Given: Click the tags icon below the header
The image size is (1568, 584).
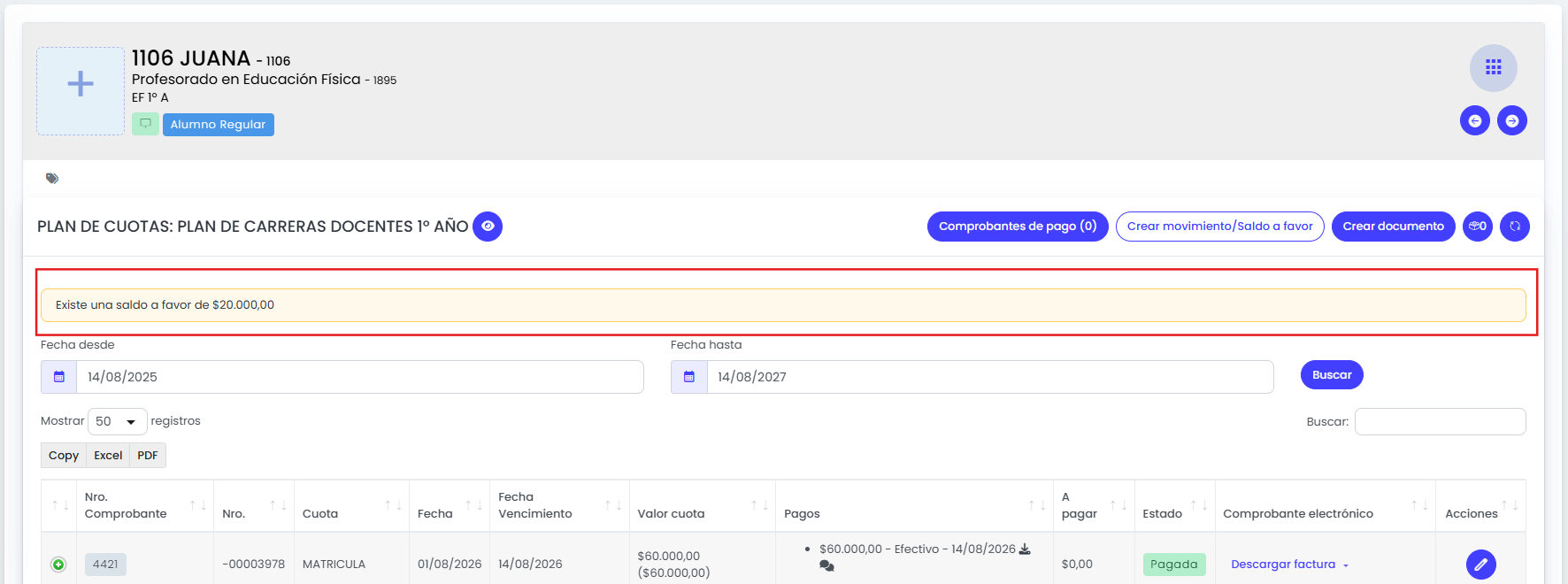Looking at the screenshot, I should (52, 179).
